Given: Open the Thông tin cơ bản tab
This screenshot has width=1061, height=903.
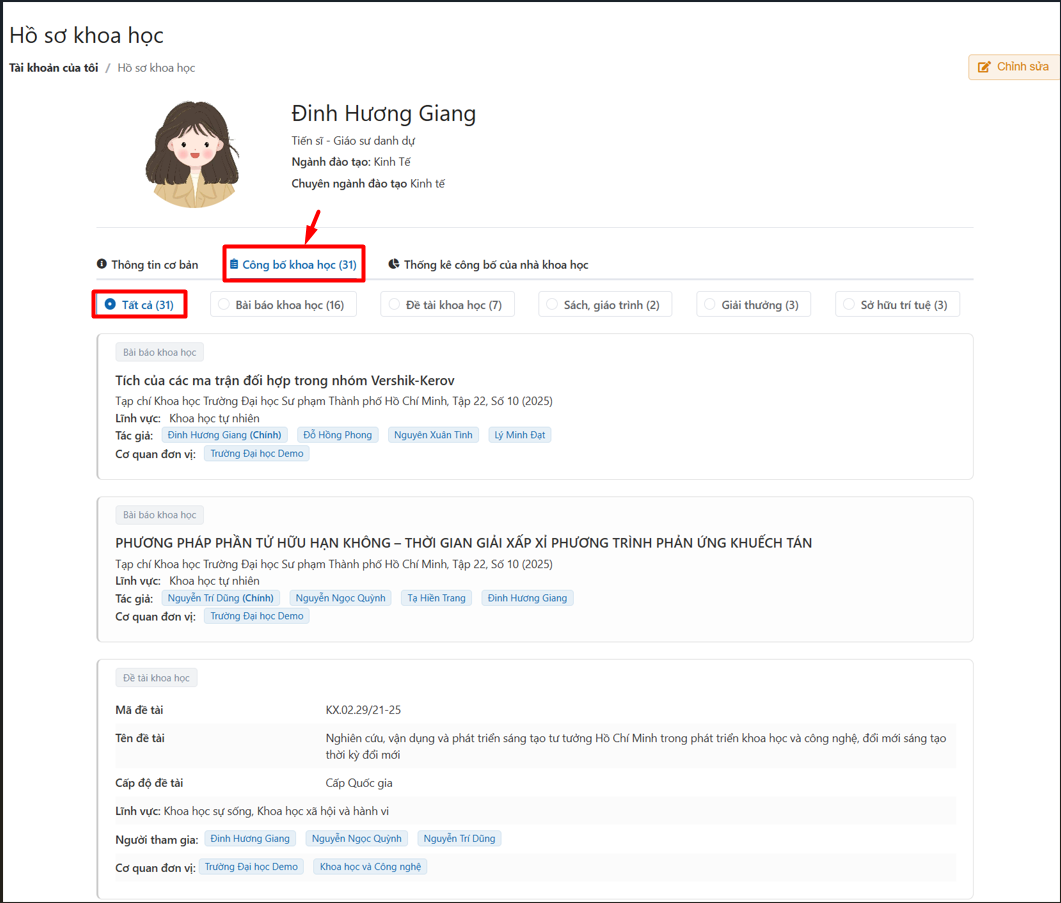Looking at the screenshot, I should (x=154, y=265).
